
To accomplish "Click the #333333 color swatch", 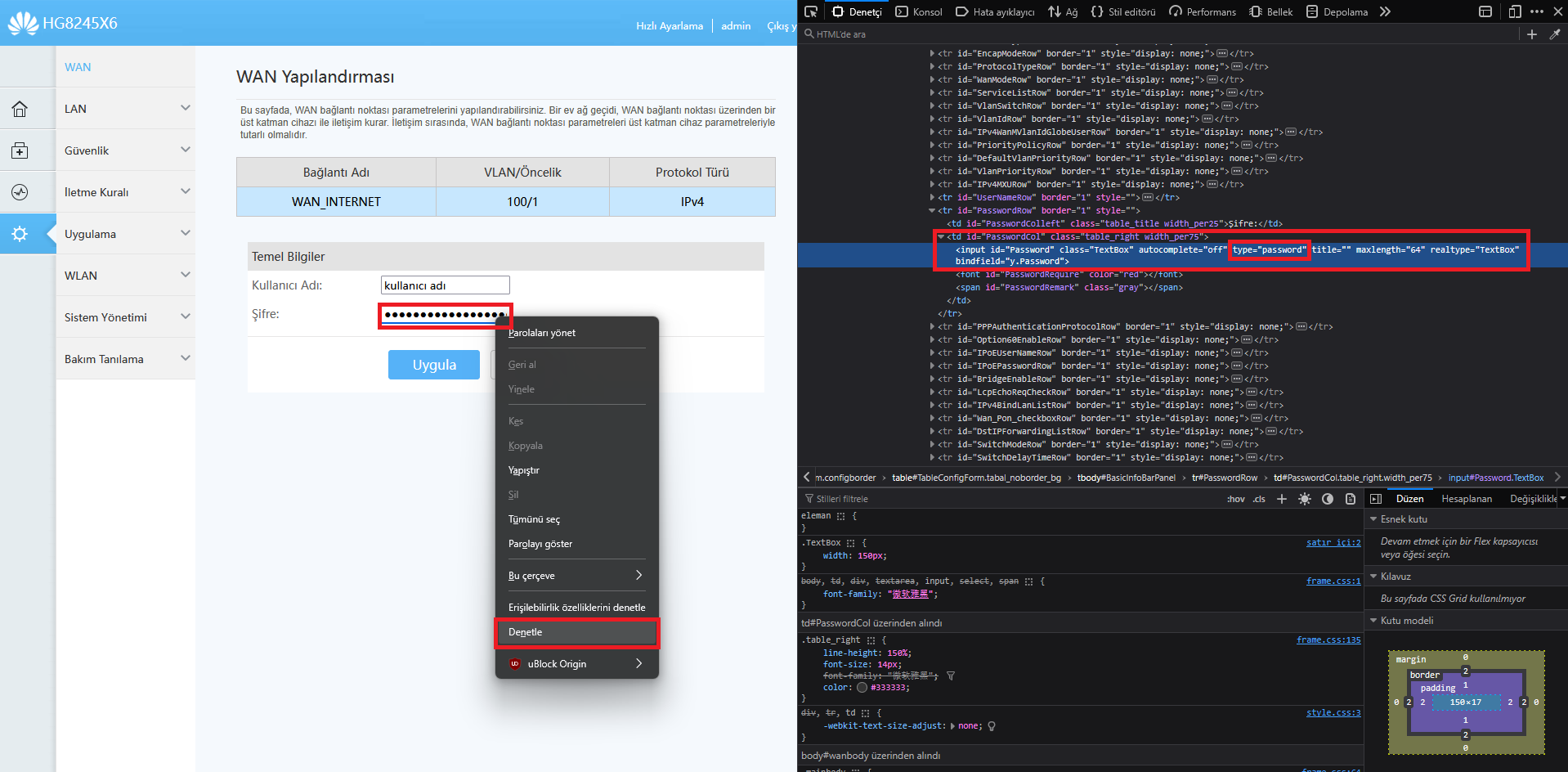I will point(862,688).
